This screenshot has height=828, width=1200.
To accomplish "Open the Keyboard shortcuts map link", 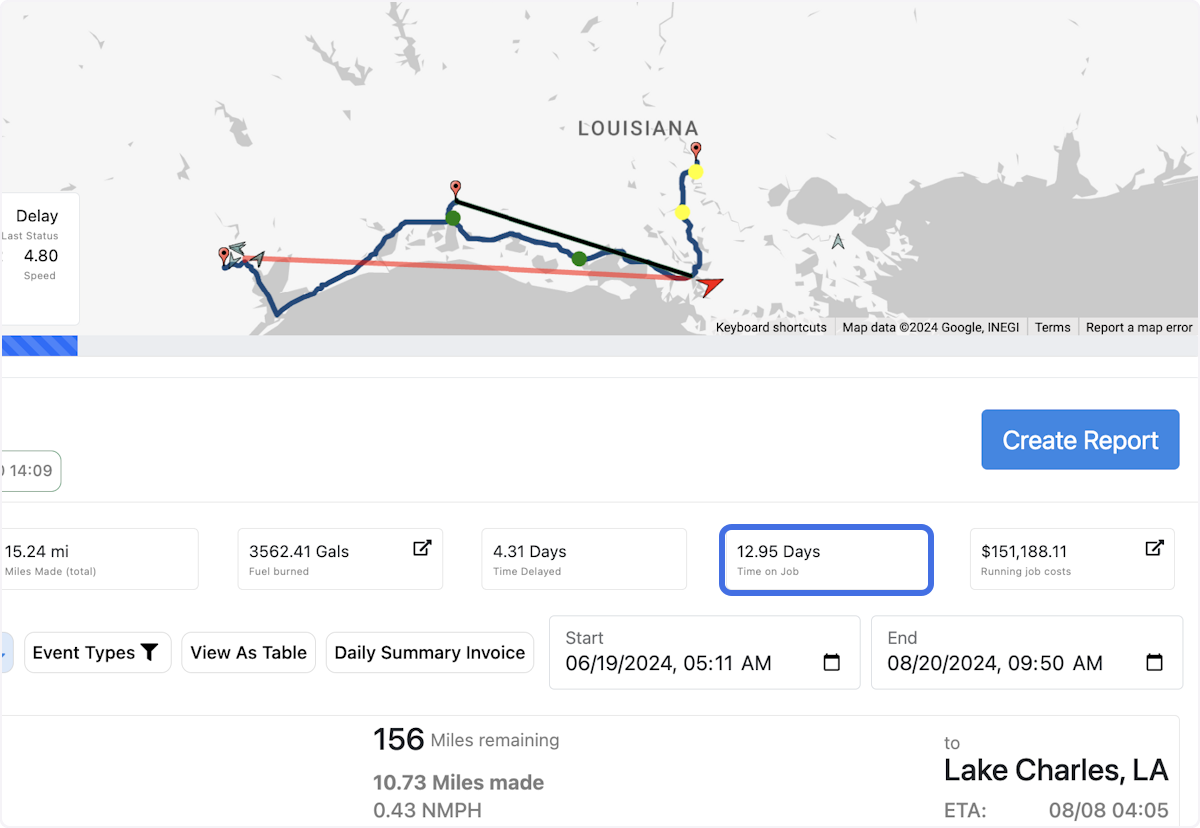I will click(771, 328).
